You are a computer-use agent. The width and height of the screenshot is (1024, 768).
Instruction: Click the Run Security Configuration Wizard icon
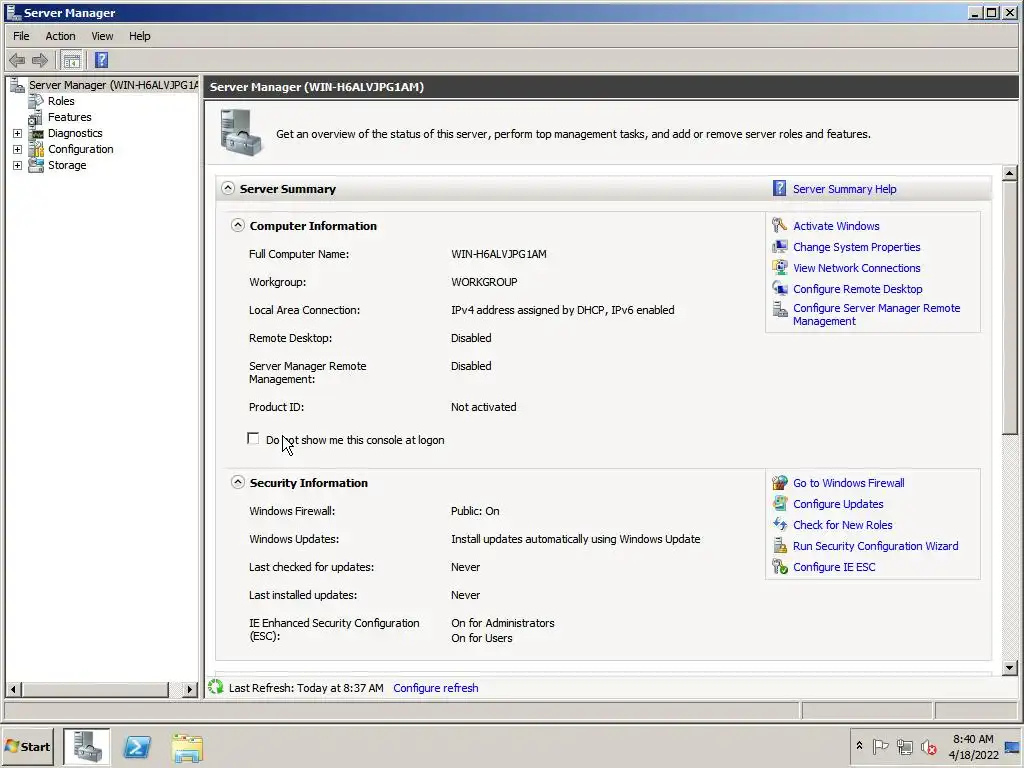pos(780,545)
